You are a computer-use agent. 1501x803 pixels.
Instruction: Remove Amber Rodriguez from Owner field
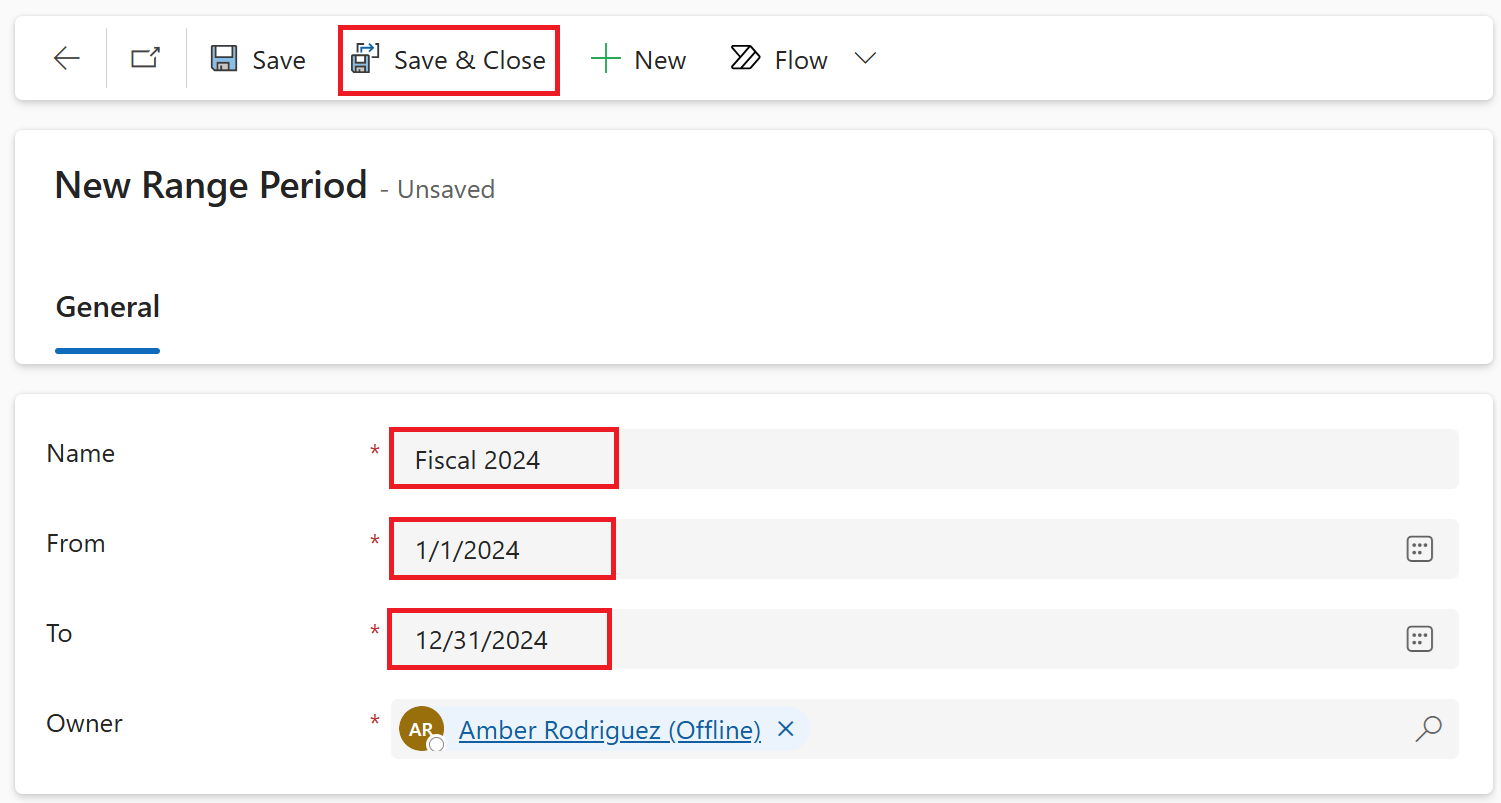coord(786,729)
